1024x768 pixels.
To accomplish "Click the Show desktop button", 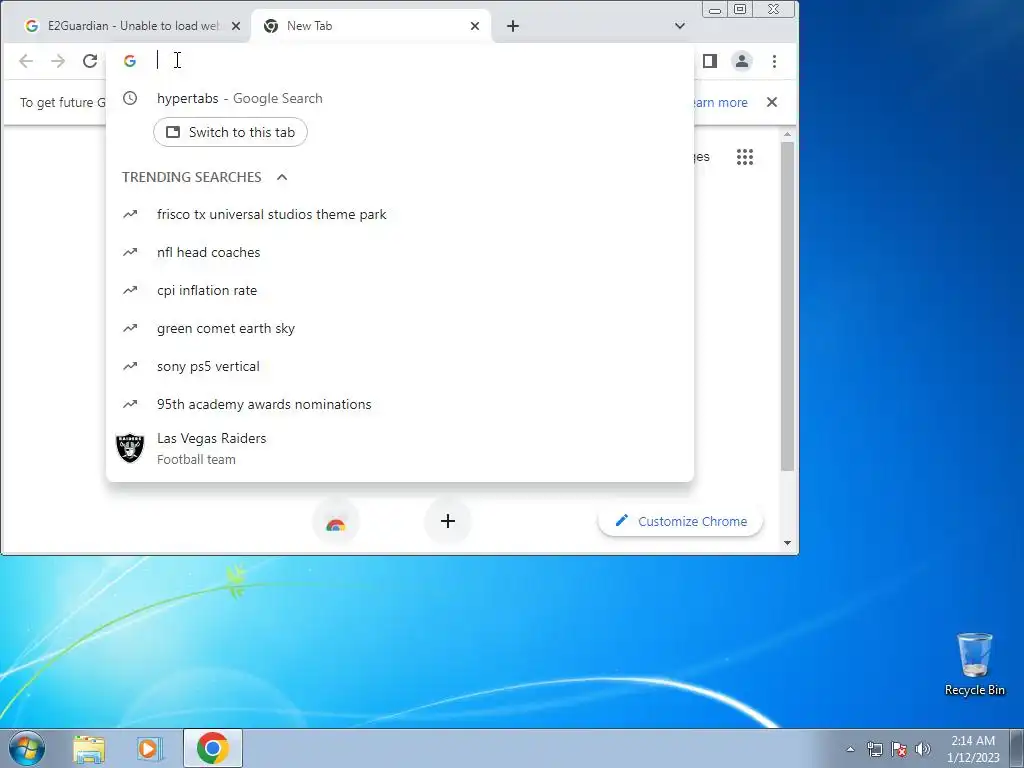I will tap(1017, 748).
